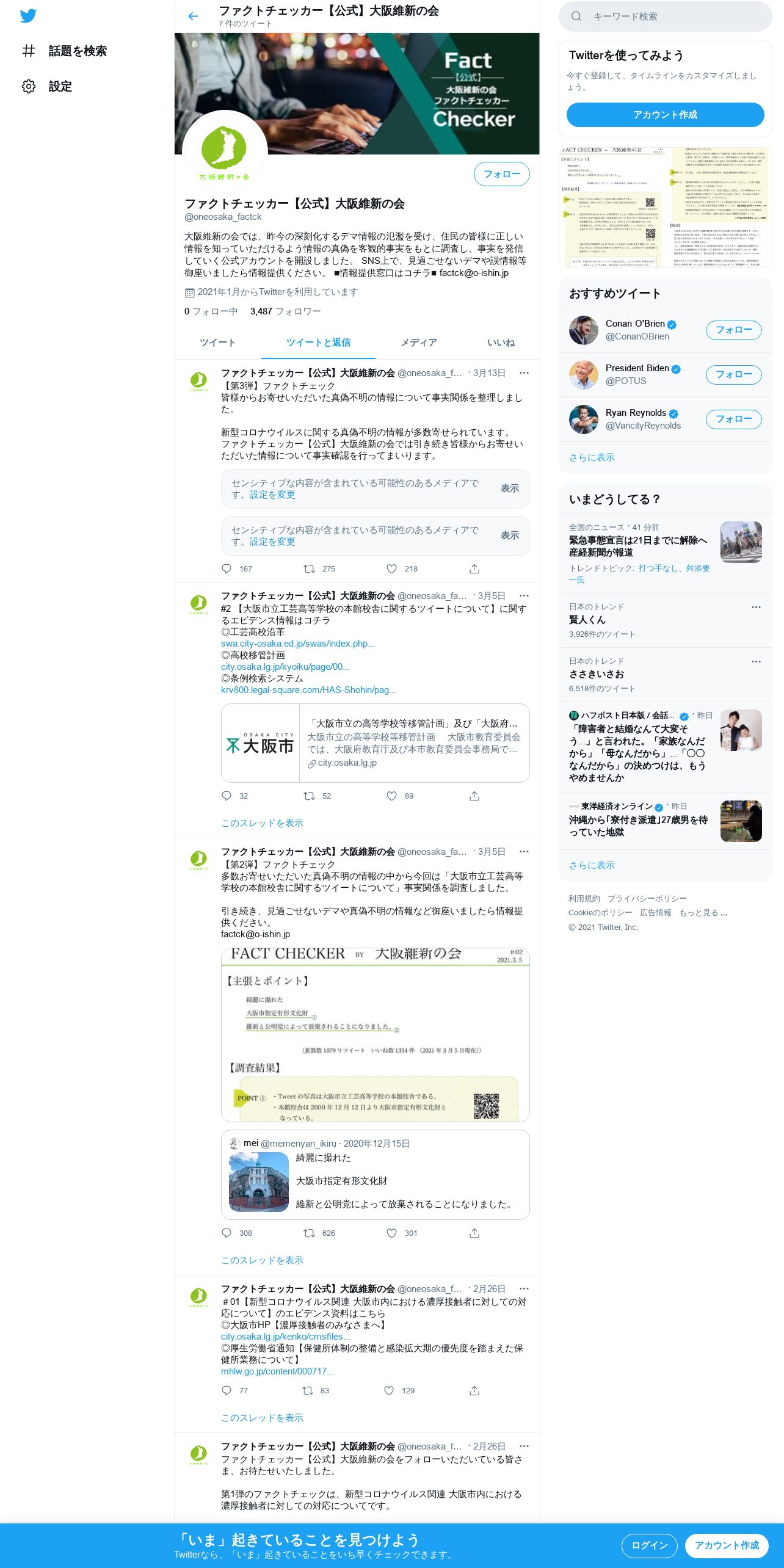Reply to the tweet with 77 replies
This screenshot has width=784, height=1568.
click(x=227, y=1391)
